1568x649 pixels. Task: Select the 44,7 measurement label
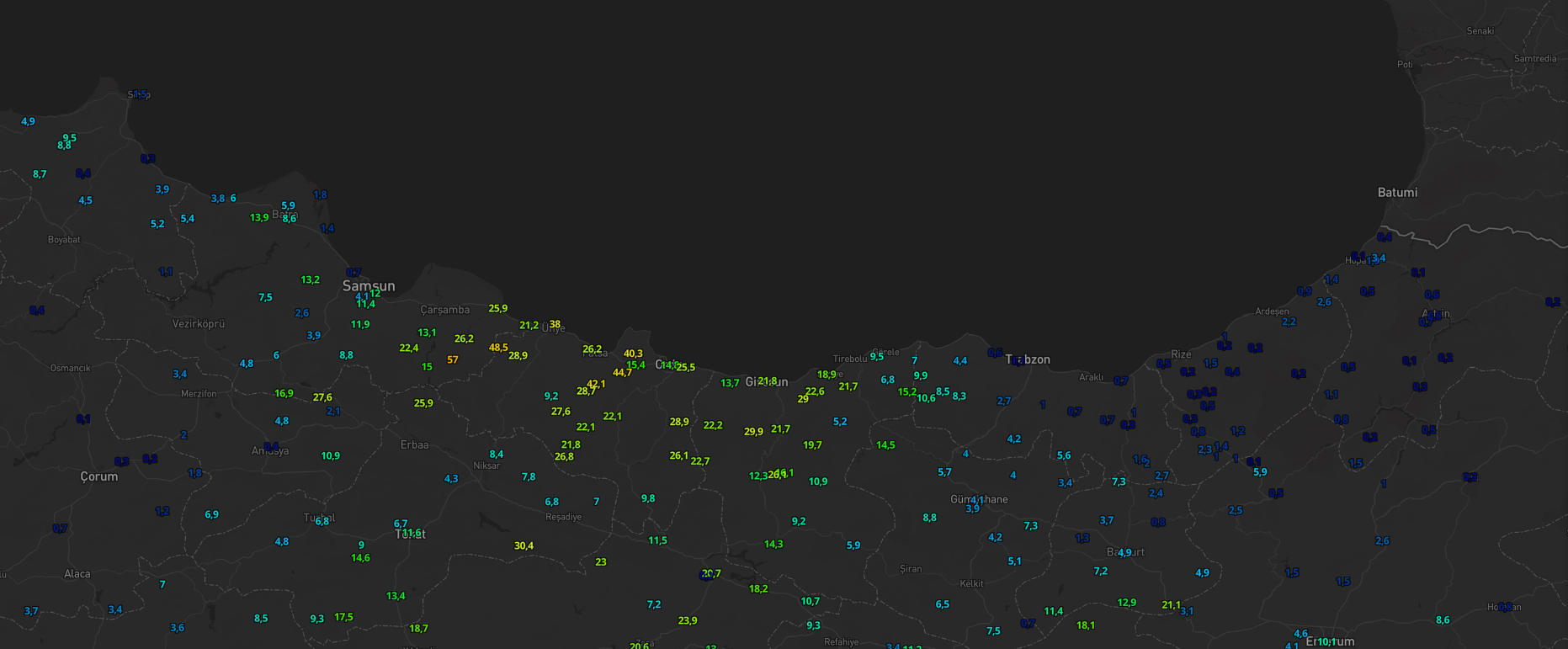click(x=622, y=372)
